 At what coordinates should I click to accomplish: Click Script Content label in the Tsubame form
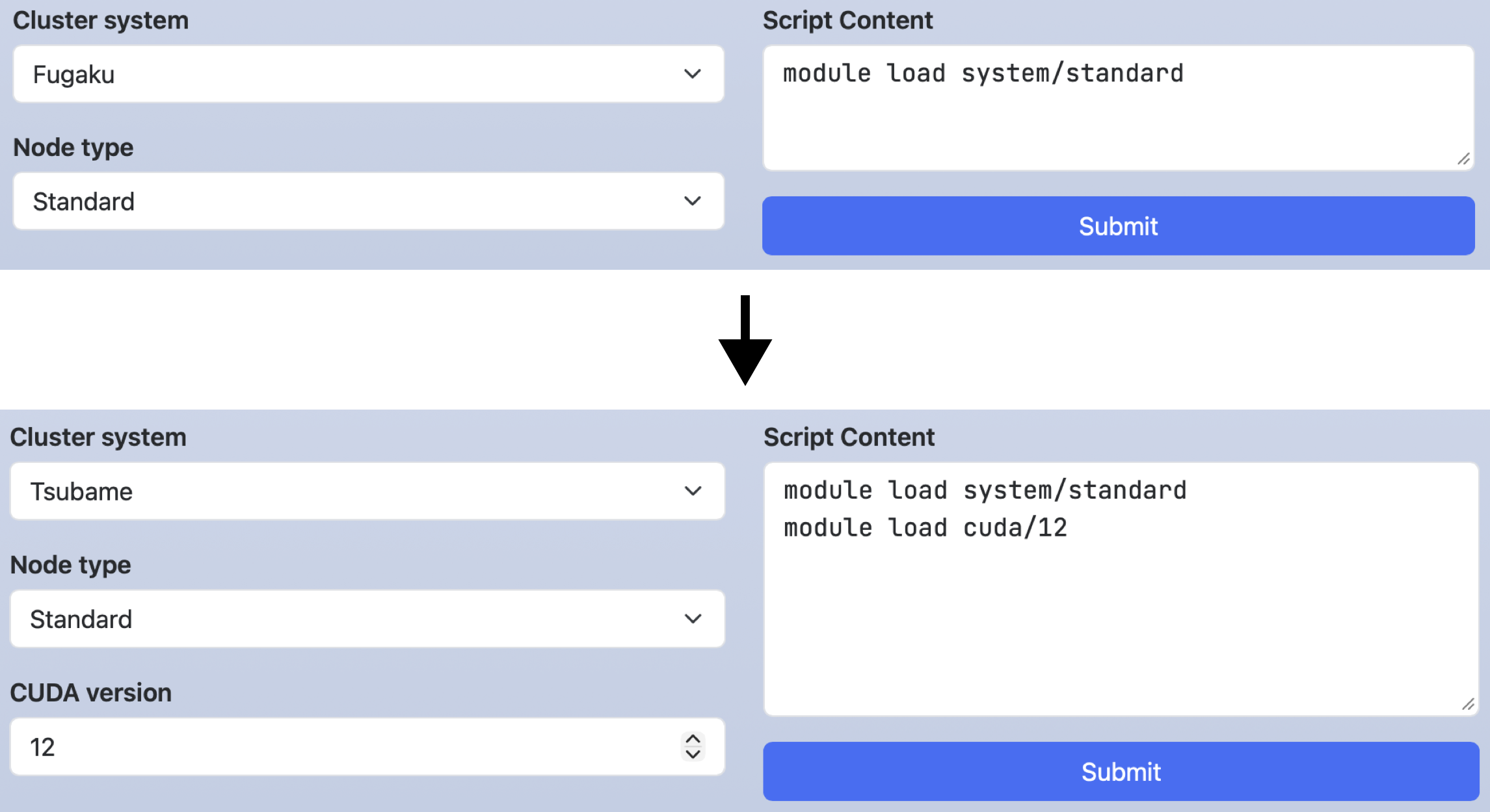coord(849,438)
